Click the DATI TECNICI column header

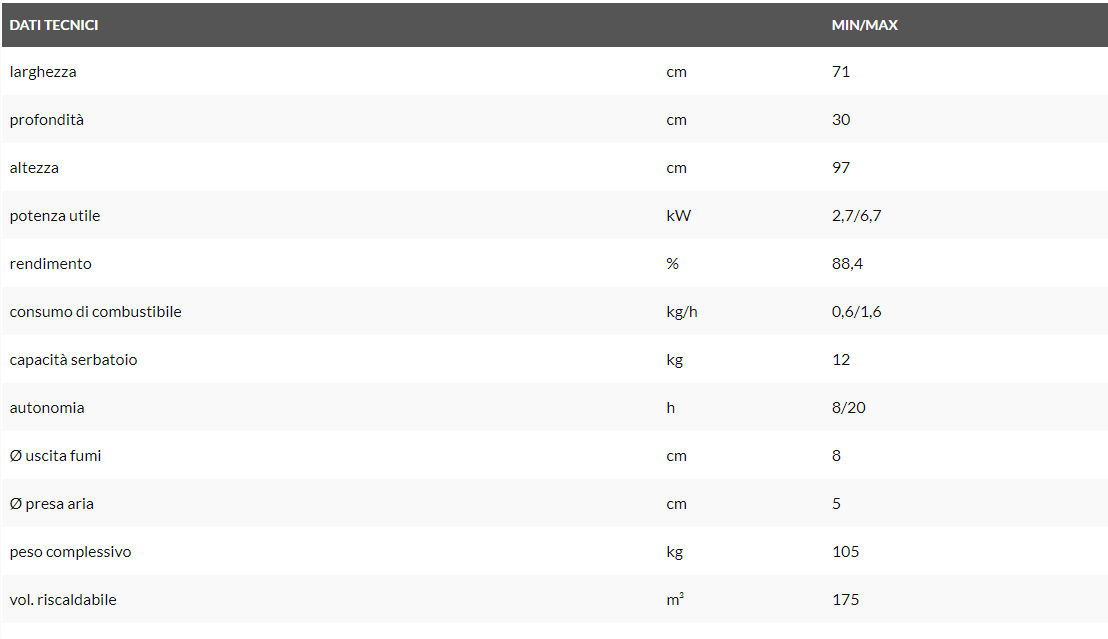(54, 25)
